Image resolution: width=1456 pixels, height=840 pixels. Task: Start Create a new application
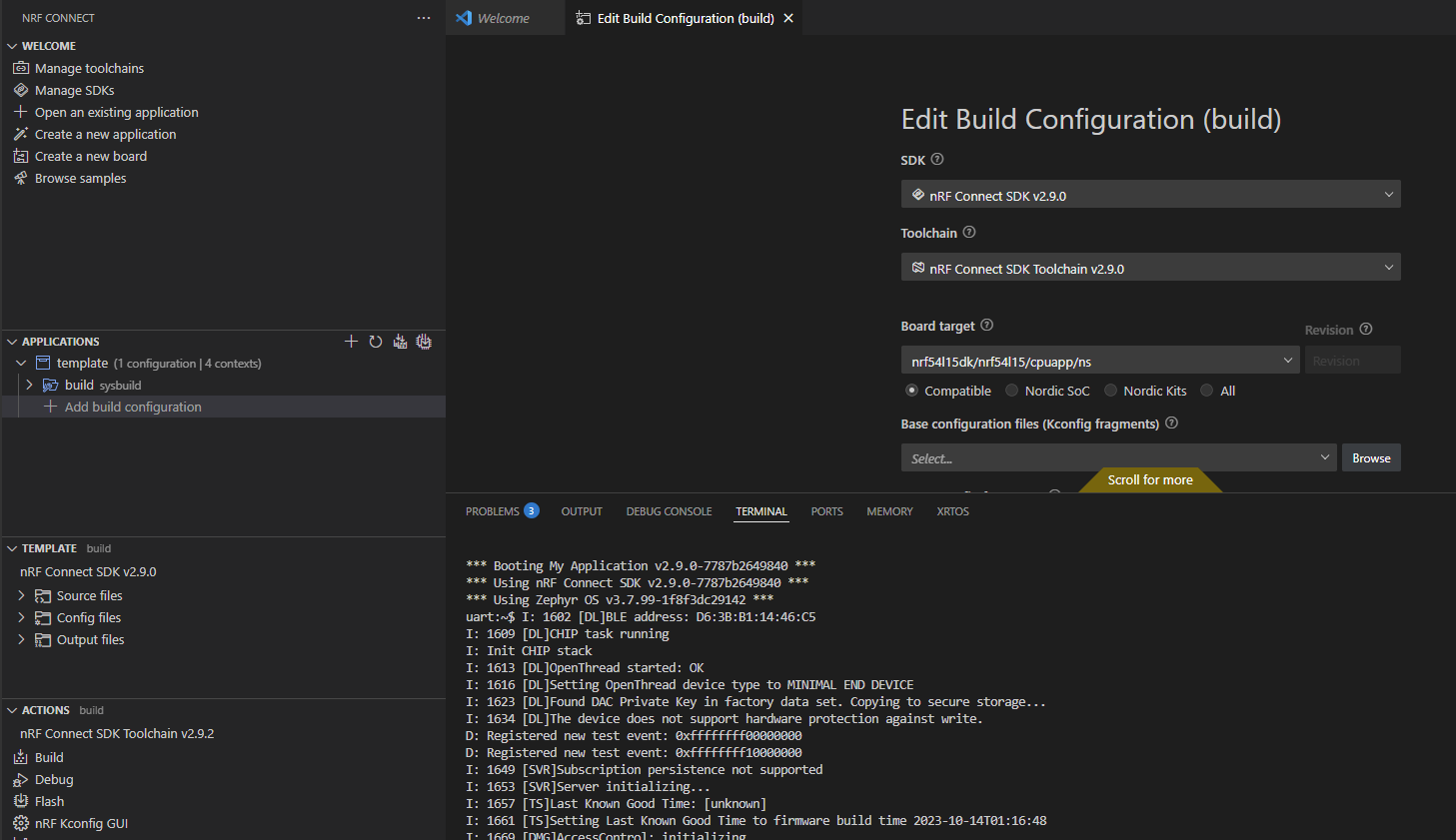click(105, 134)
